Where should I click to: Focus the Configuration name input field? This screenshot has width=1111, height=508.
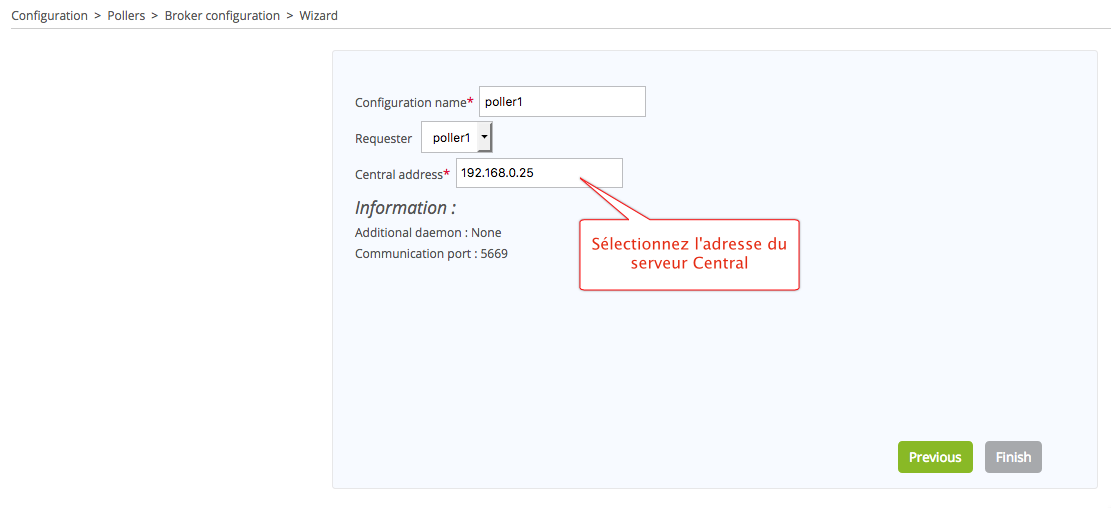[562, 102]
